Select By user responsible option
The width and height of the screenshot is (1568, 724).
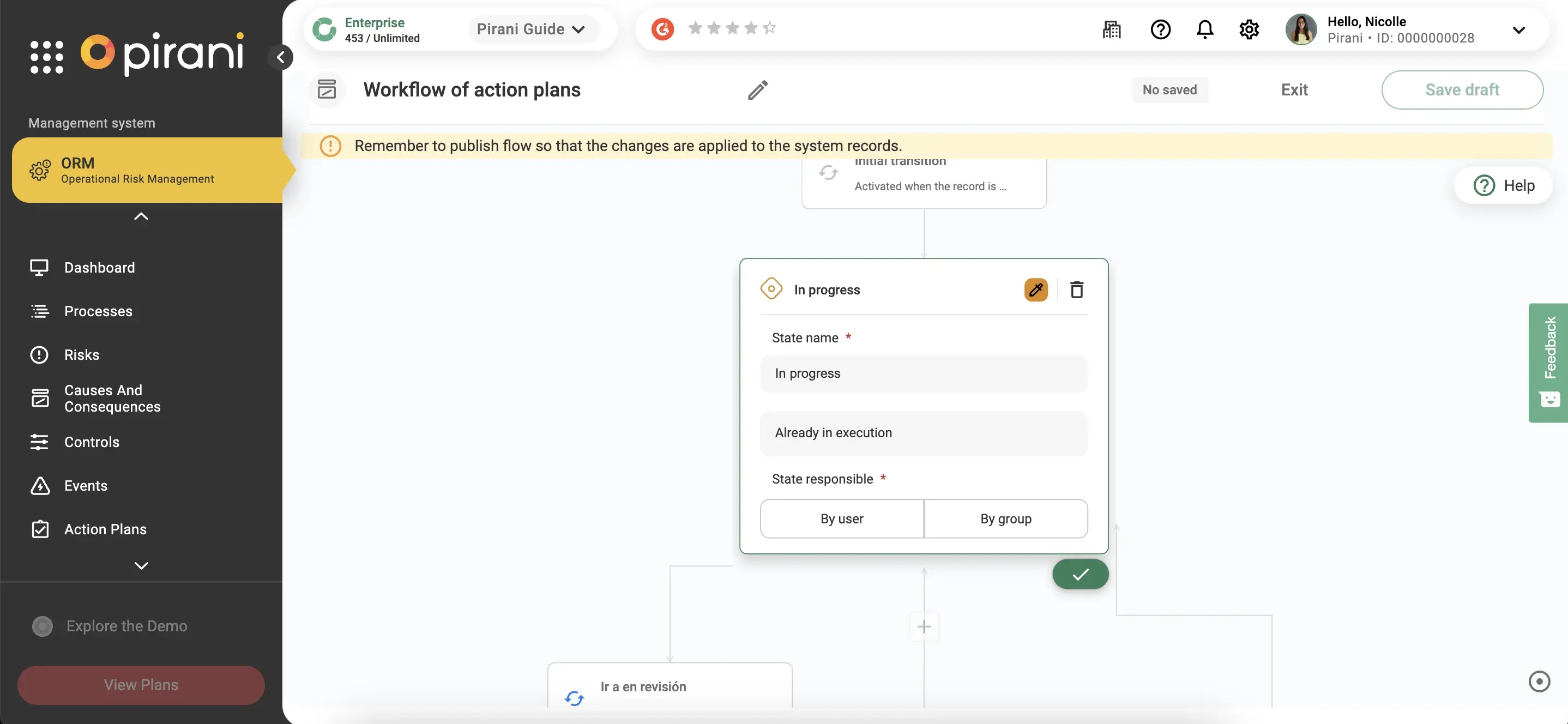pyautogui.click(x=841, y=519)
